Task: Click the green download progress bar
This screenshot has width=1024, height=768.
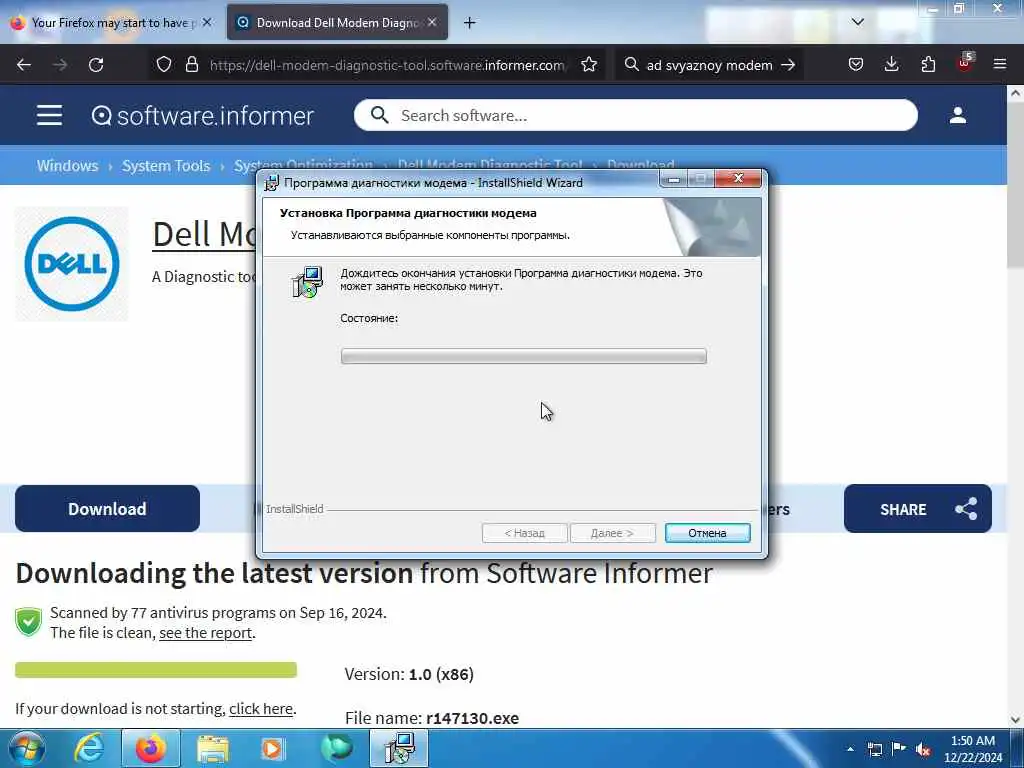Action: (156, 669)
